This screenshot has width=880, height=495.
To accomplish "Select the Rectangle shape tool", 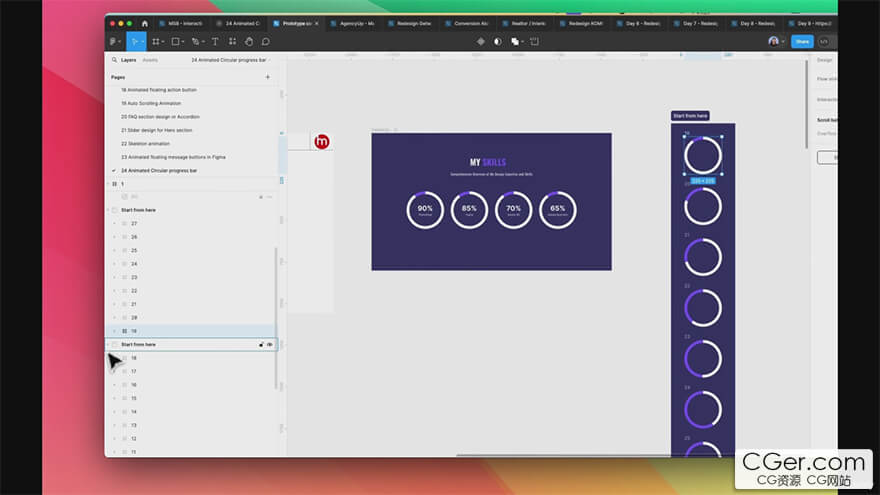I will click(x=175, y=42).
